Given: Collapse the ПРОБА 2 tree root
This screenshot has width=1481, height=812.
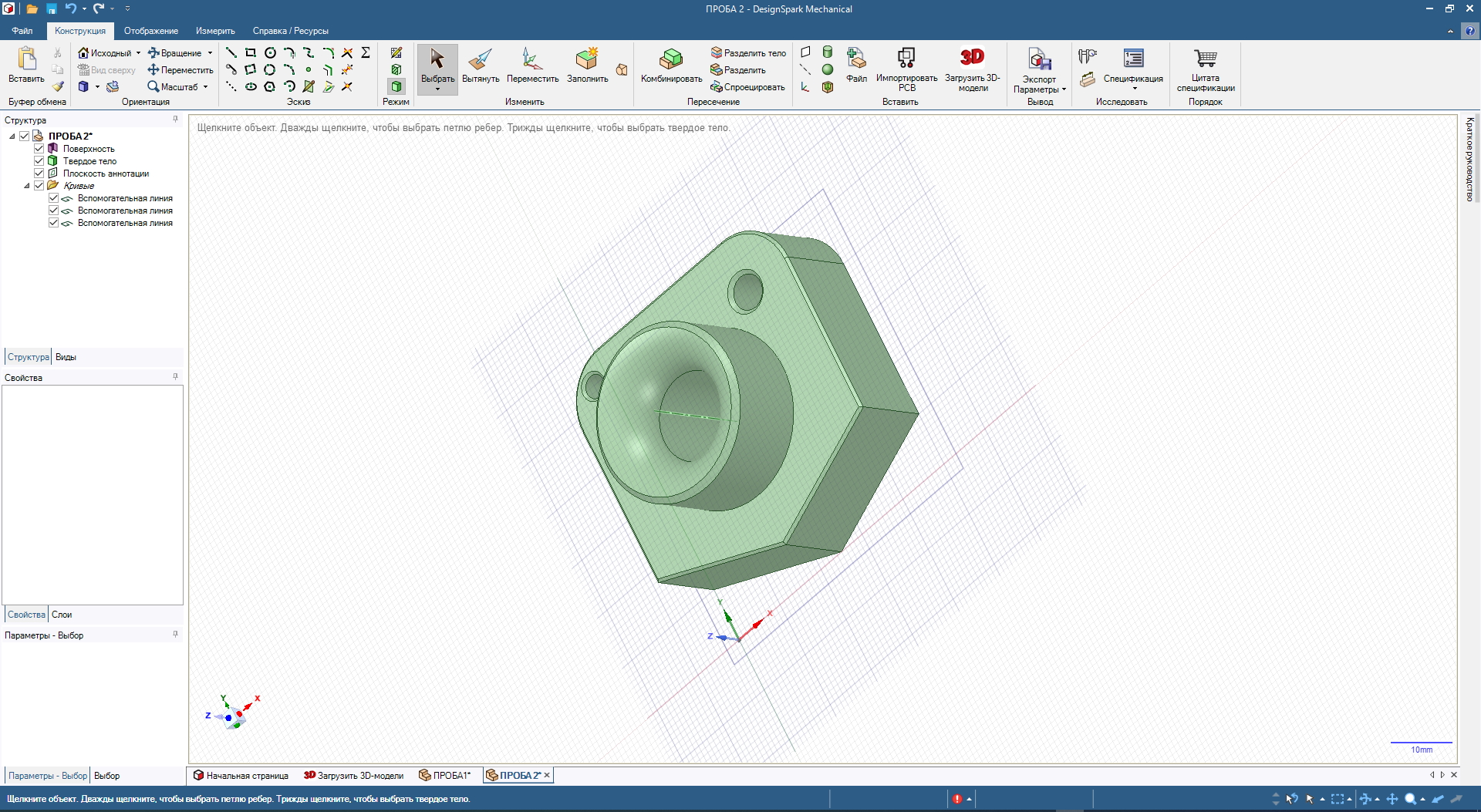Looking at the screenshot, I should click(12, 136).
